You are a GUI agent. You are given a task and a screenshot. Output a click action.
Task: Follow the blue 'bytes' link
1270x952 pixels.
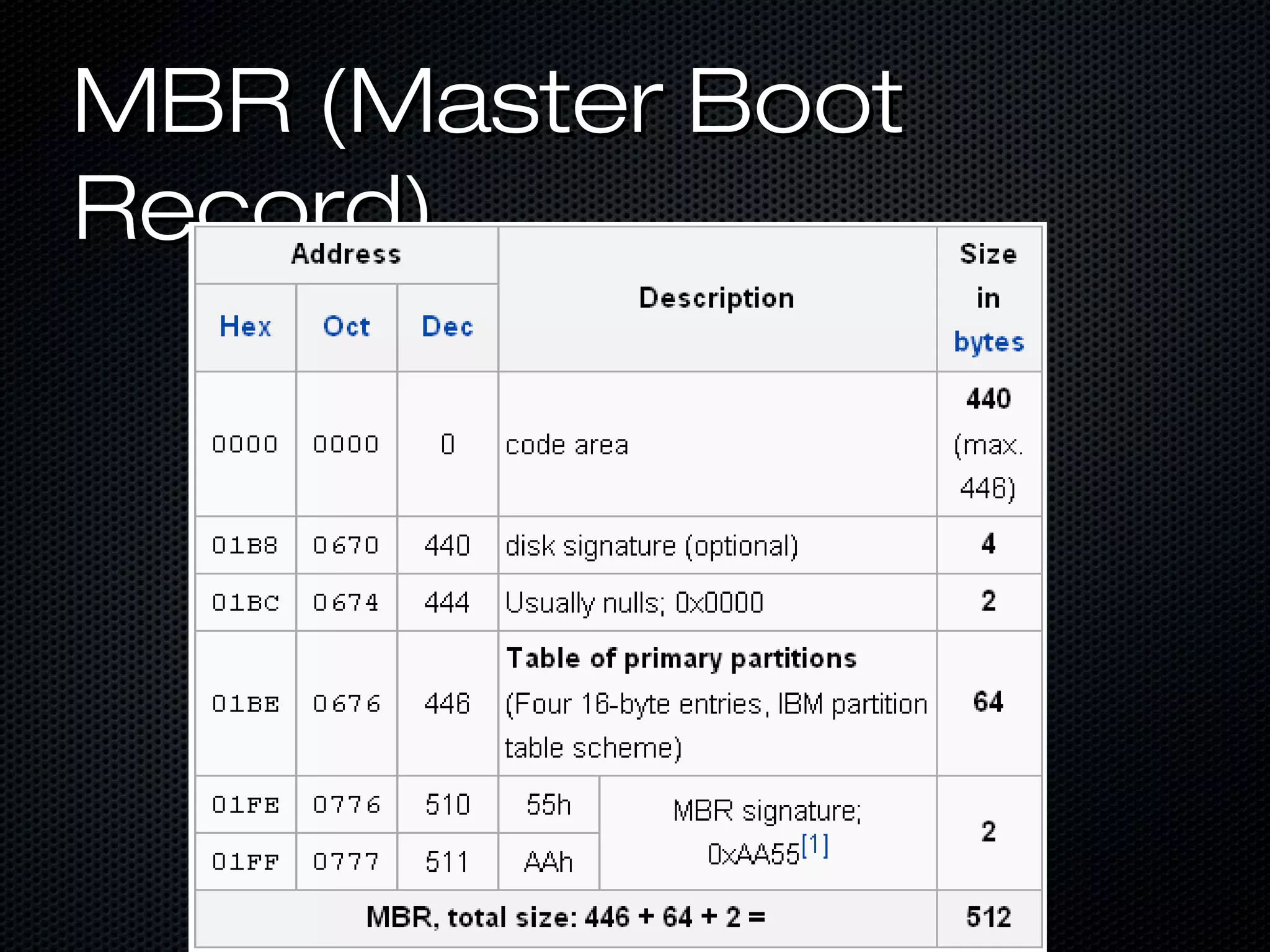click(x=988, y=343)
